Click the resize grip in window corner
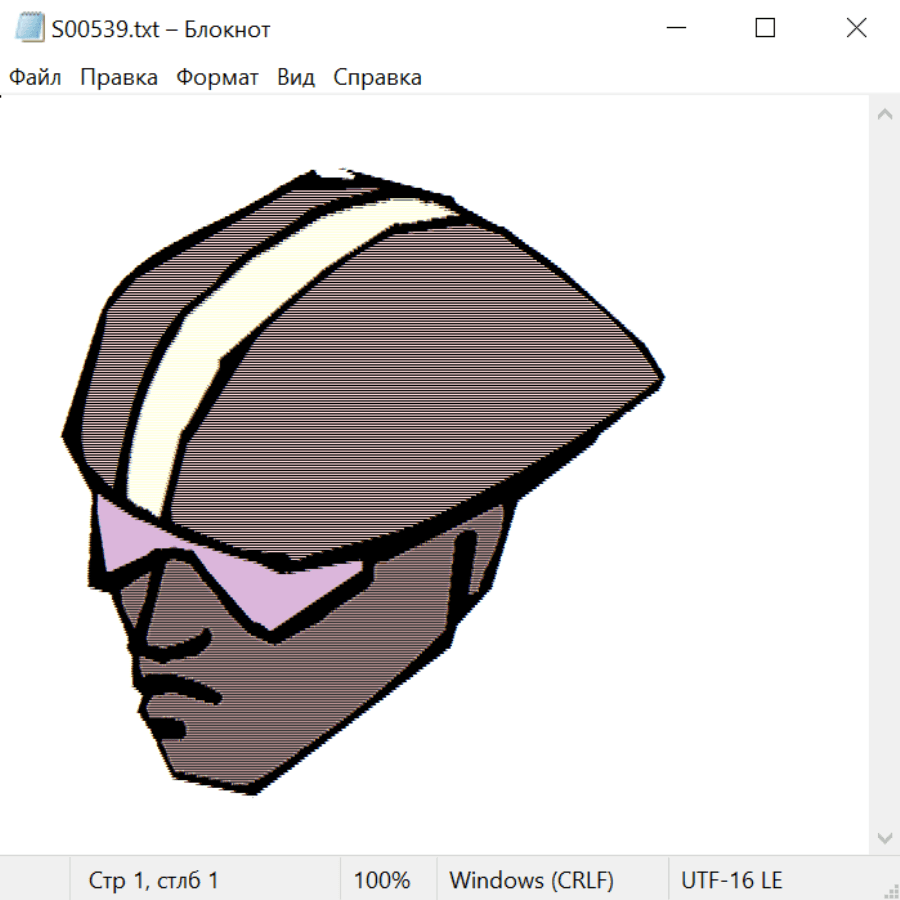 (890, 890)
